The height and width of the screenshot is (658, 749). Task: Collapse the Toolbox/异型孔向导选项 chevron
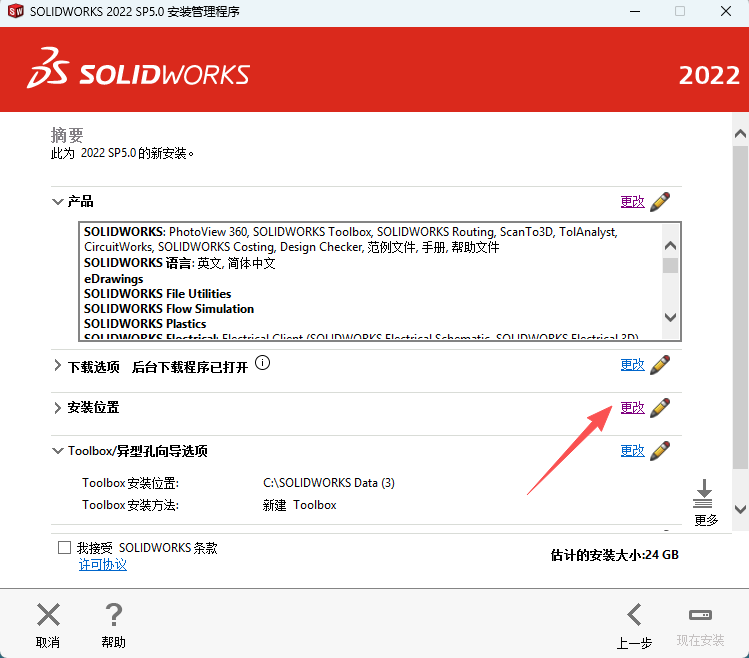(57, 451)
